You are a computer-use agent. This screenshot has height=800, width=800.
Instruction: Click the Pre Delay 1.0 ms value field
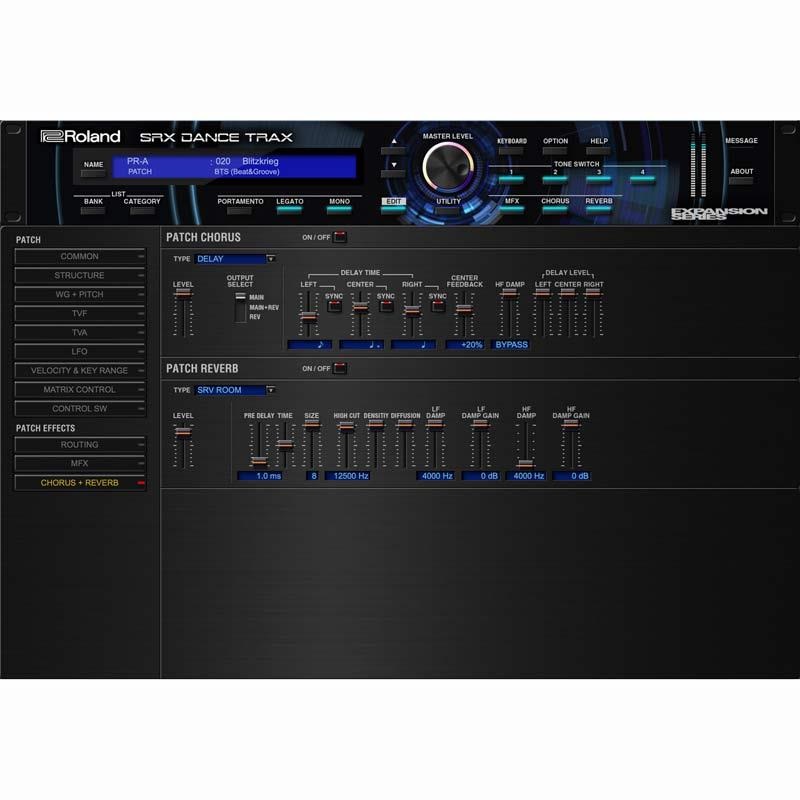click(x=260, y=476)
